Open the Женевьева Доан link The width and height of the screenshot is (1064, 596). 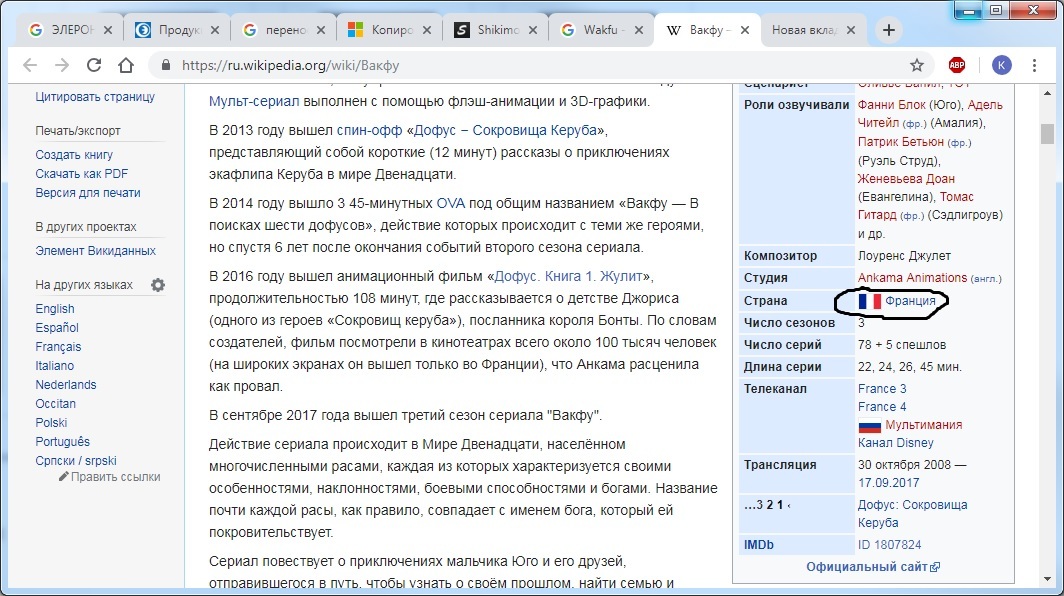pyautogui.click(x=906, y=179)
